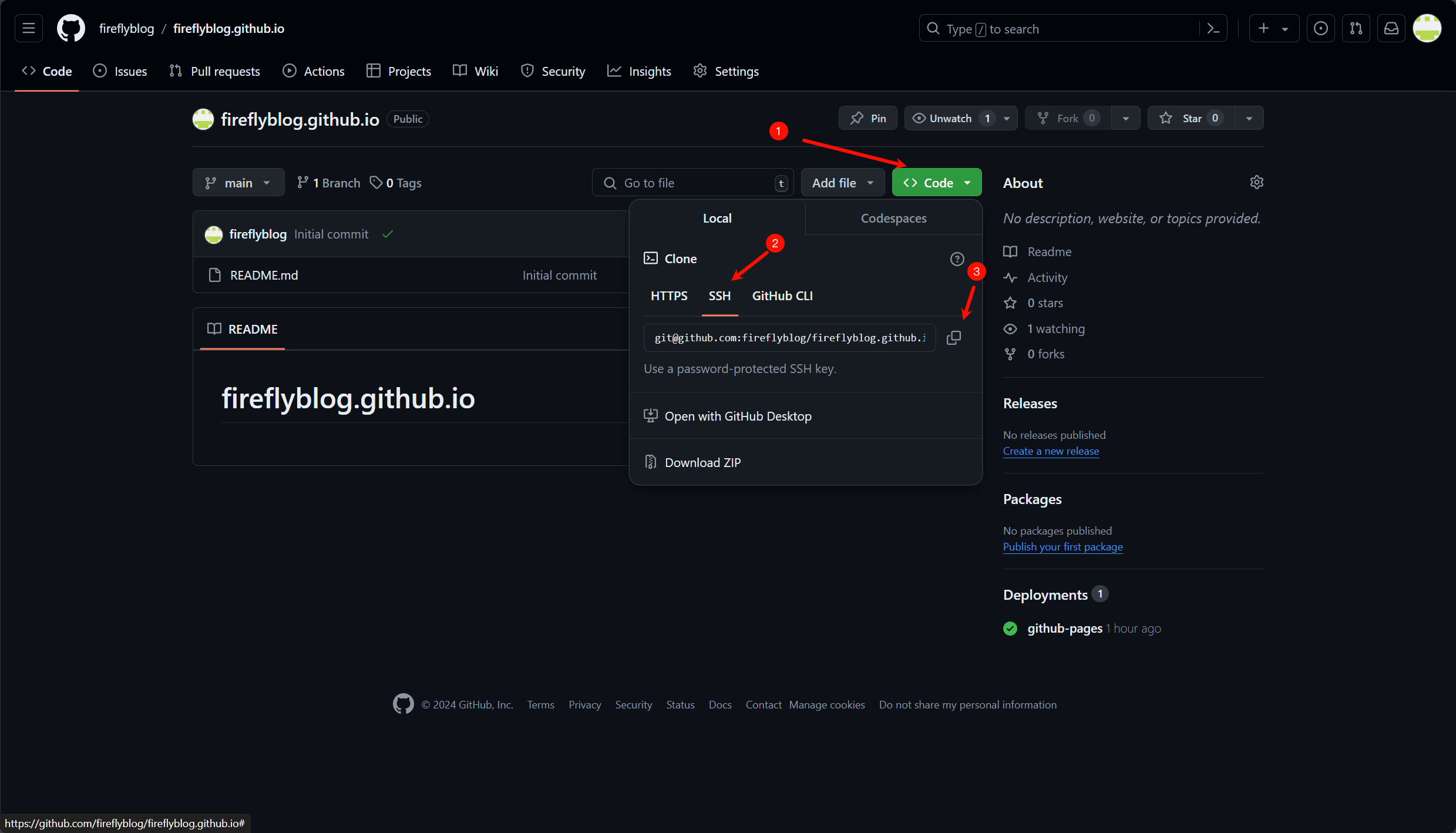This screenshot has height=833, width=1456.
Task: Toggle the green Code dropdown button
Action: pyautogui.click(x=937, y=183)
